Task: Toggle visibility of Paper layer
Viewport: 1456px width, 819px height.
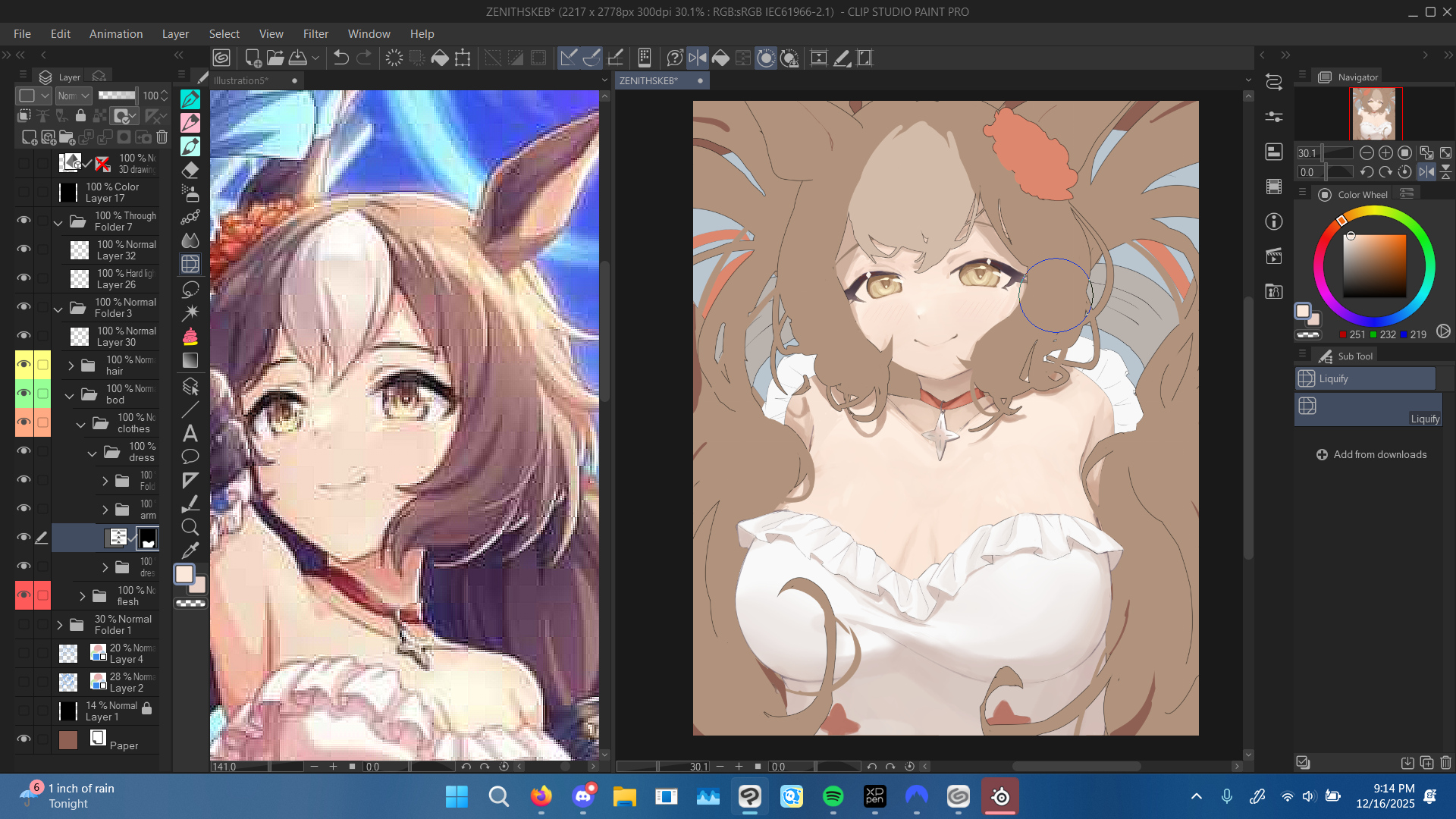Action: 24,739
